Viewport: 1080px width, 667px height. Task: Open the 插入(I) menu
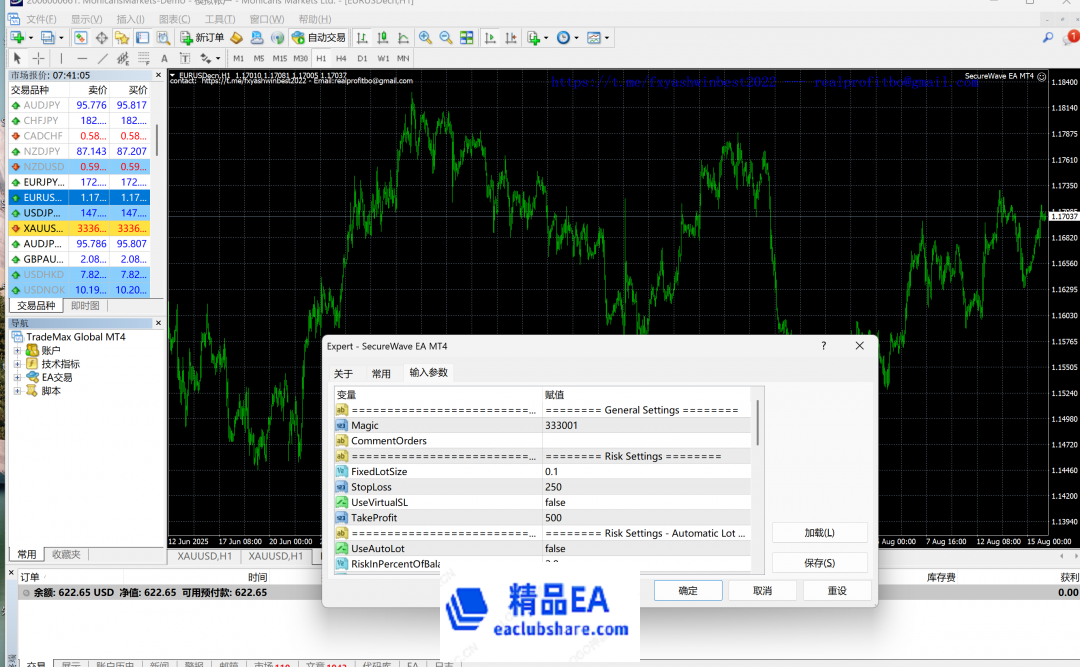[x=130, y=19]
